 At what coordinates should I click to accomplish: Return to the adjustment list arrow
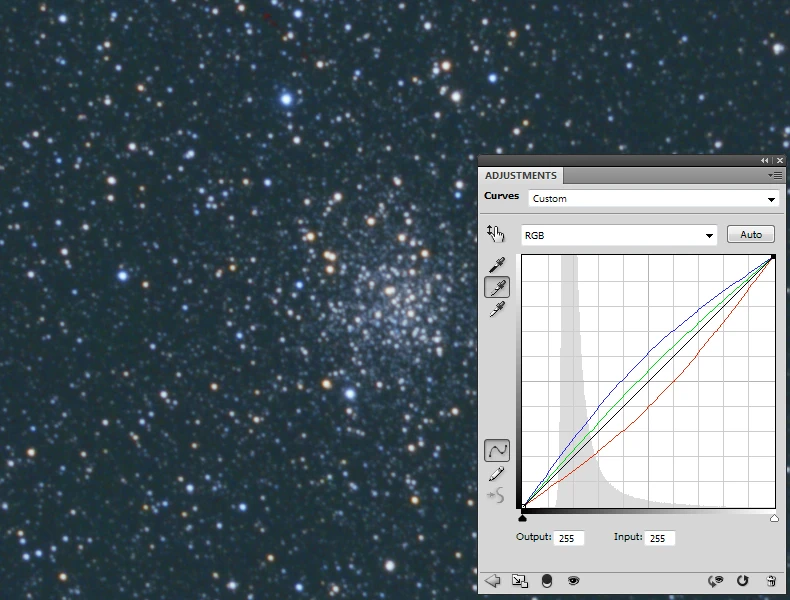492,580
